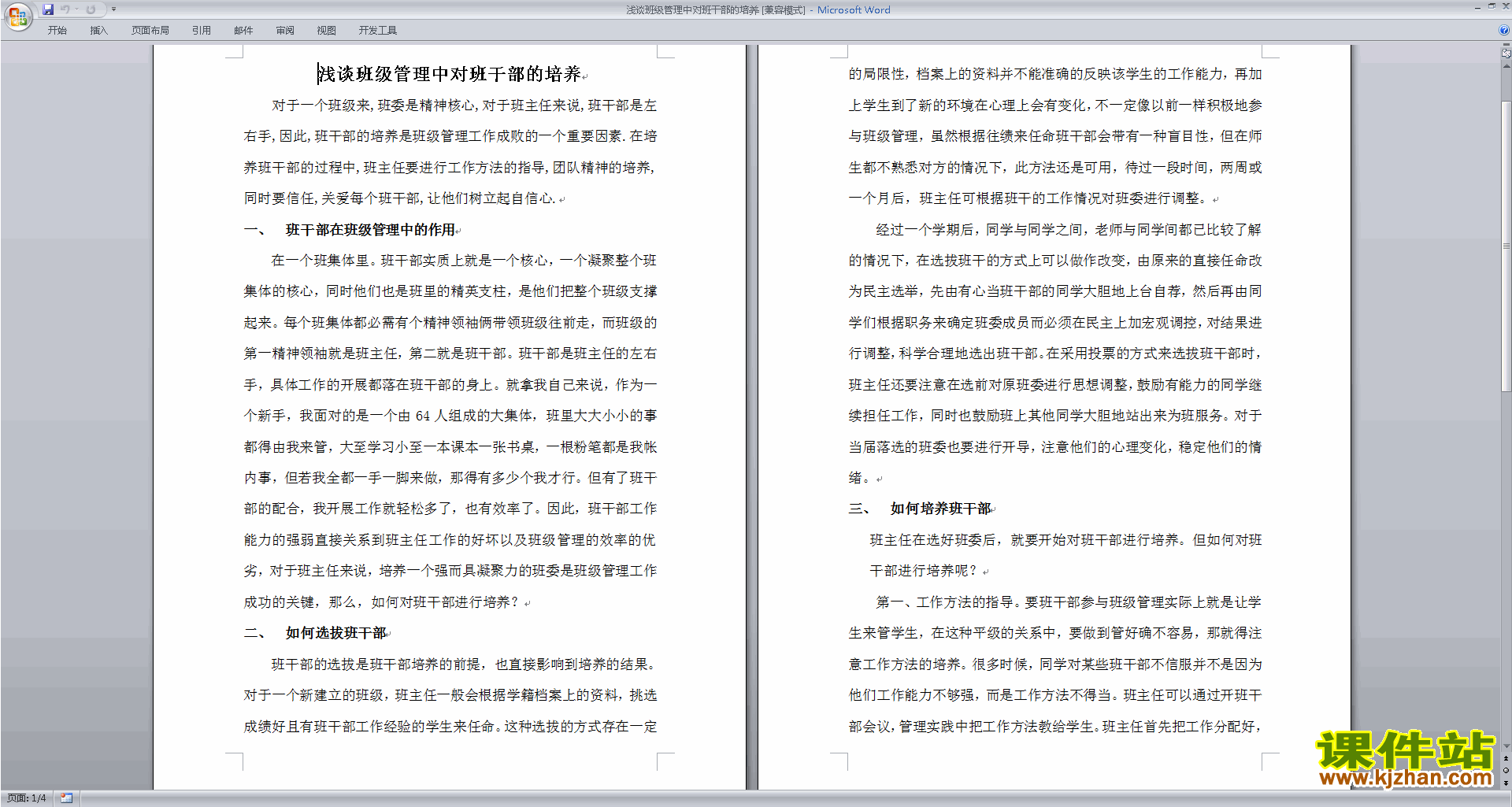This screenshot has width=1512, height=807.
Task: Go to the 开发工具 ribbon tab
Action: [378, 31]
